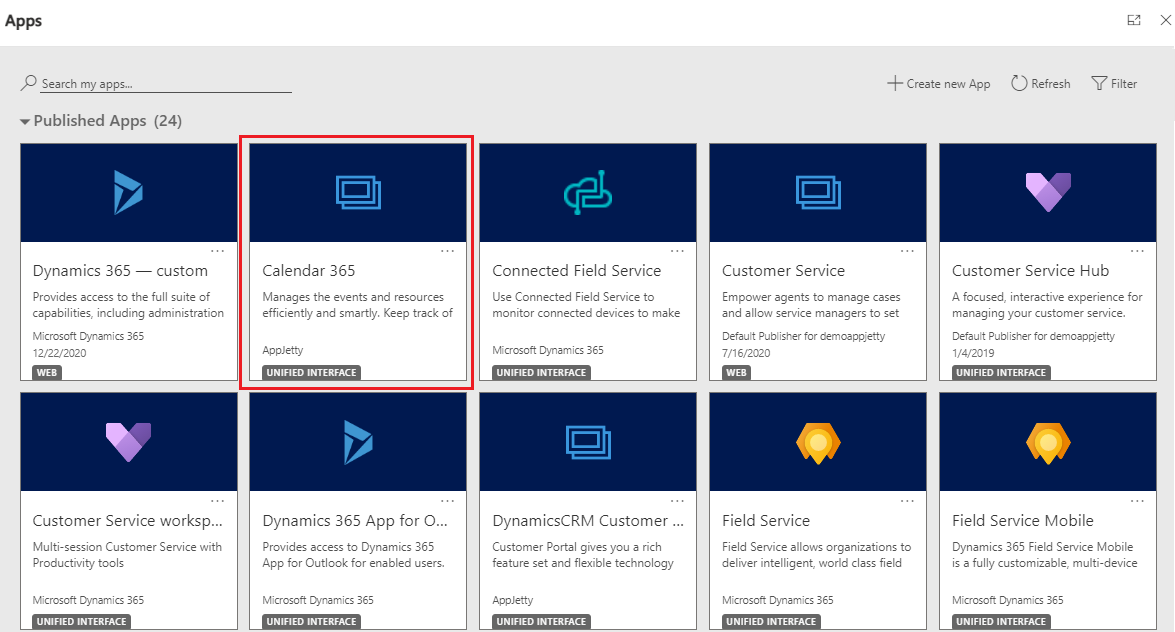Image resolution: width=1175 pixels, height=632 pixels.
Task: Open more options for Dynamics 365 App for Outlook
Action: [447, 501]
